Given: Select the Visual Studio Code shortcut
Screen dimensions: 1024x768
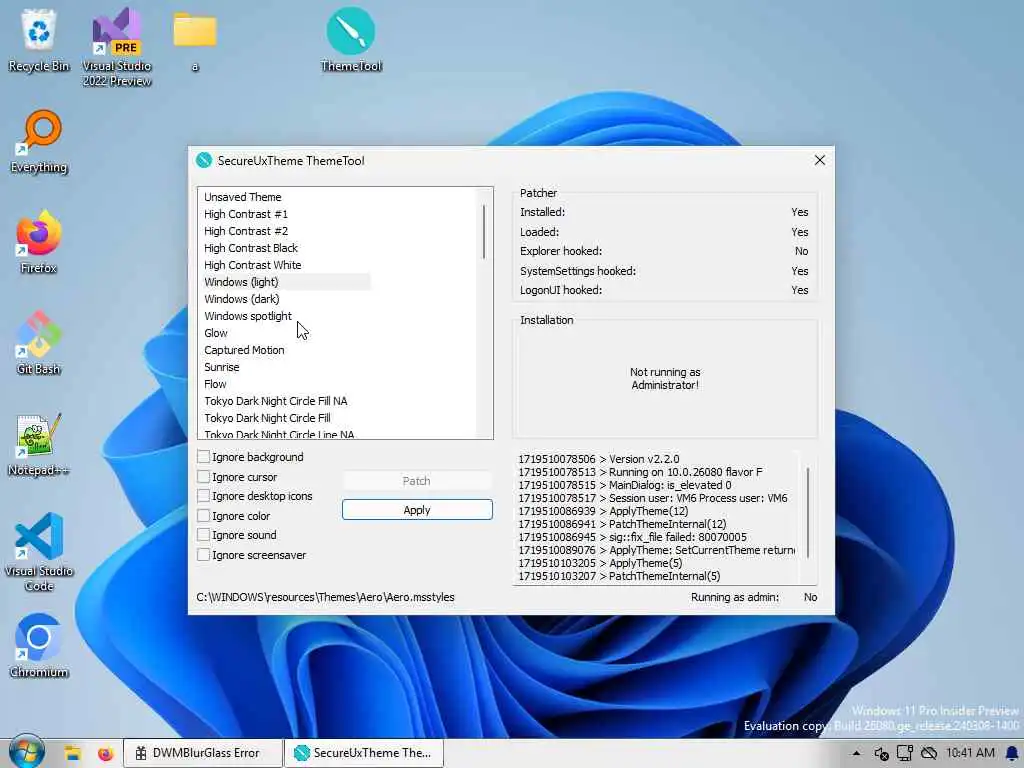Looking at the screenshot, I should (x=39, y=552).
